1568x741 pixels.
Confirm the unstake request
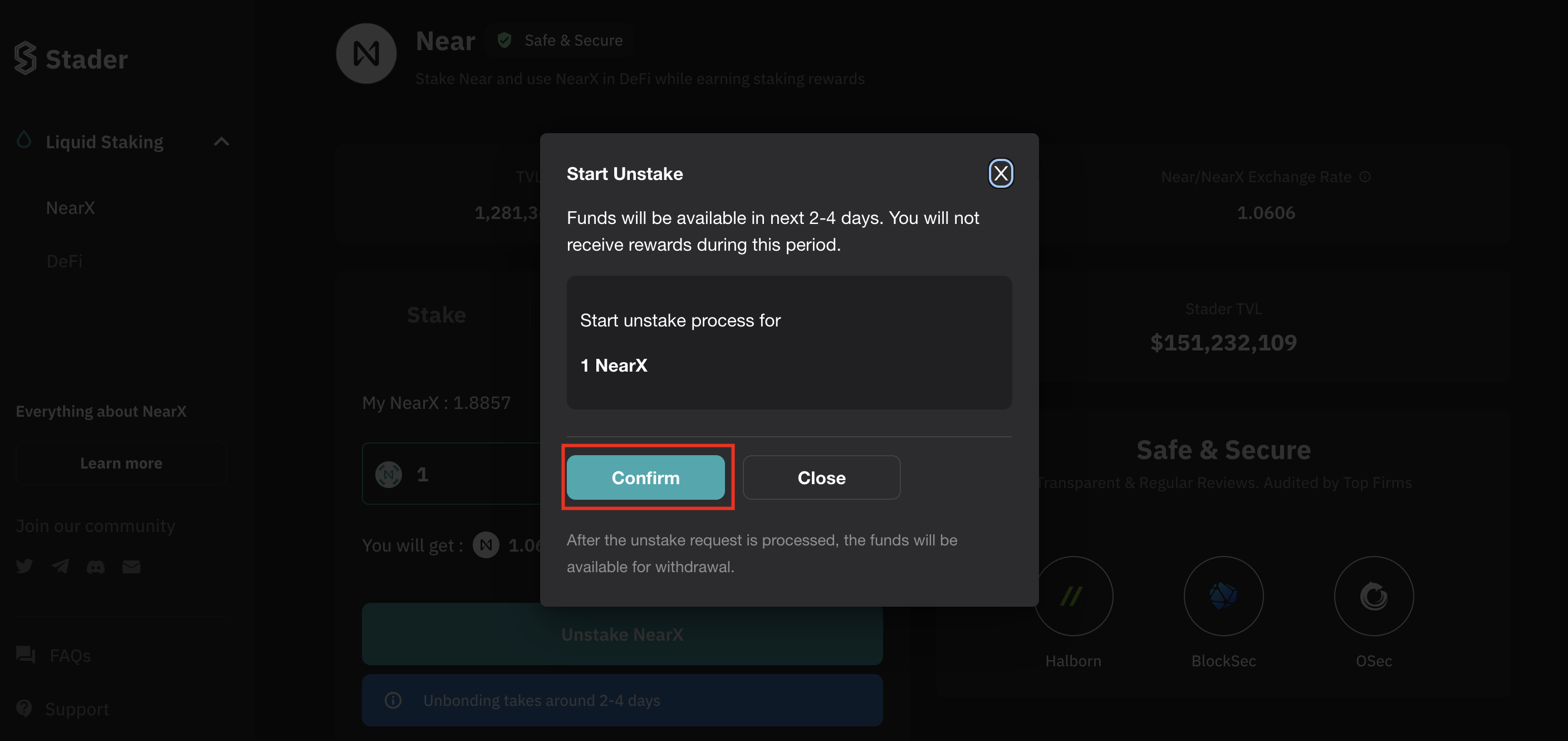pos(645,477)
